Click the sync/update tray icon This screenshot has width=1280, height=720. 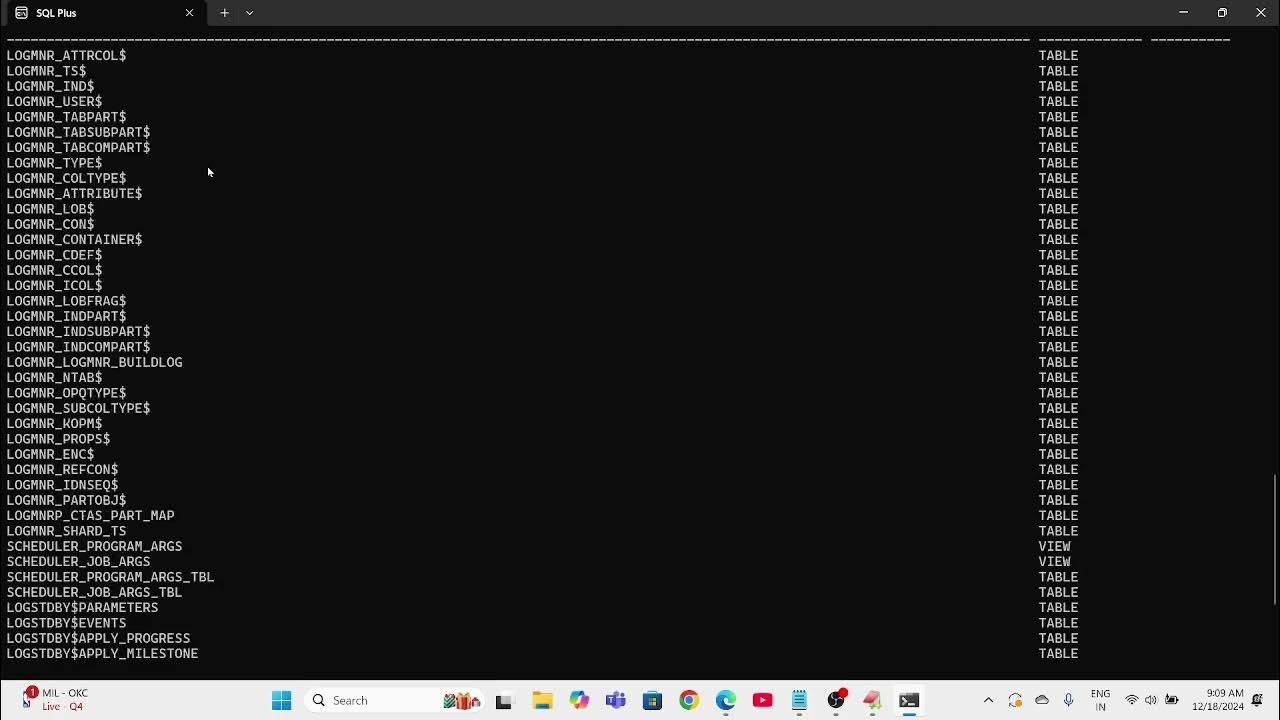(1015, 700)
